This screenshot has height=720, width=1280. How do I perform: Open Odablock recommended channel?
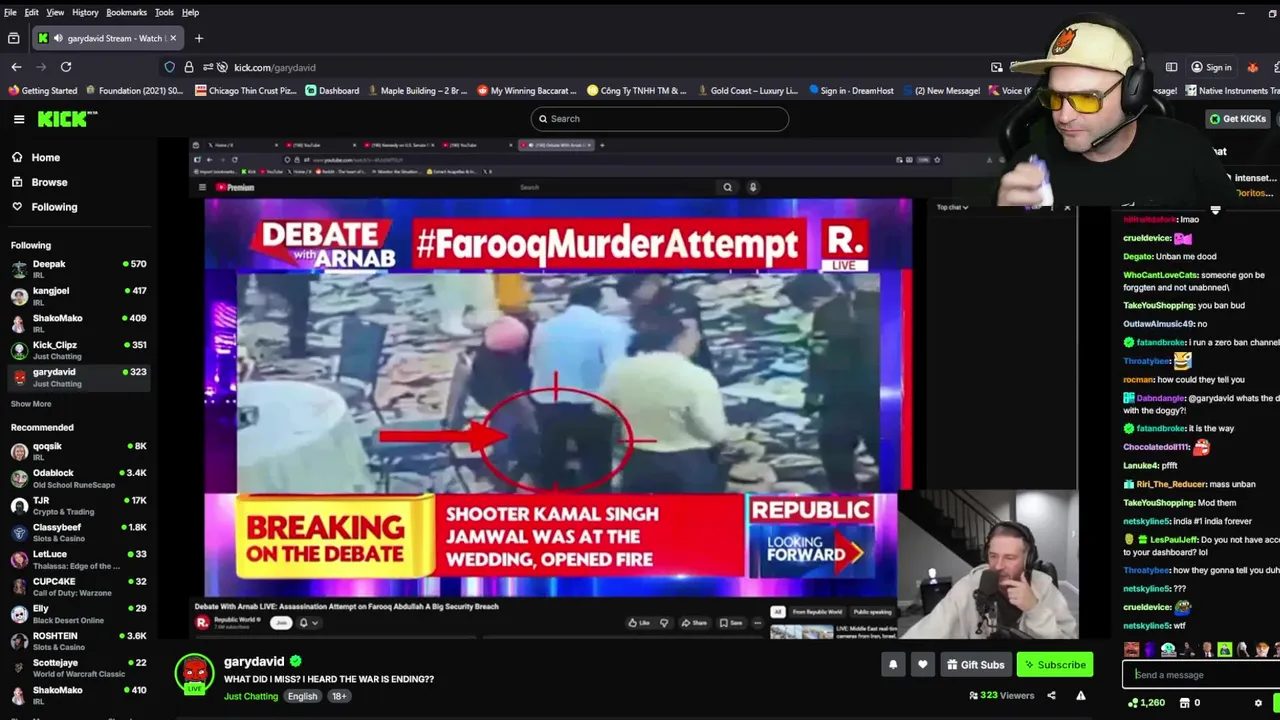[x=78, y=478]
